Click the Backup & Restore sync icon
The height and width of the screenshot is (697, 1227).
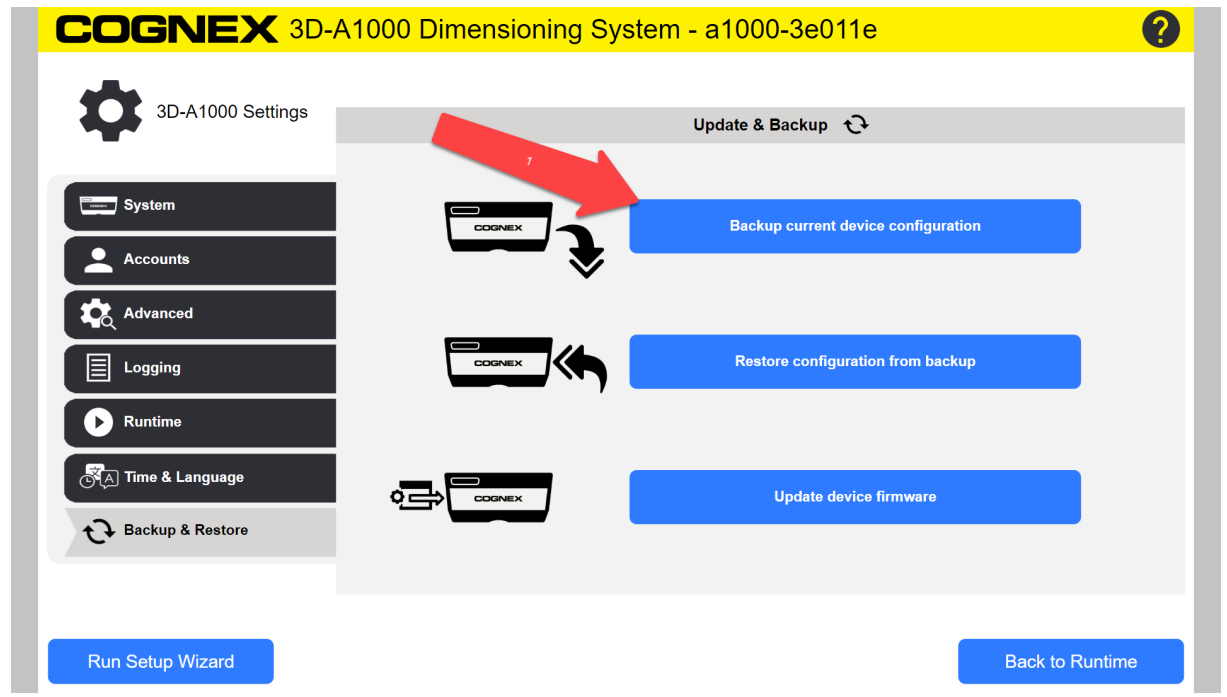coord(98,531)
